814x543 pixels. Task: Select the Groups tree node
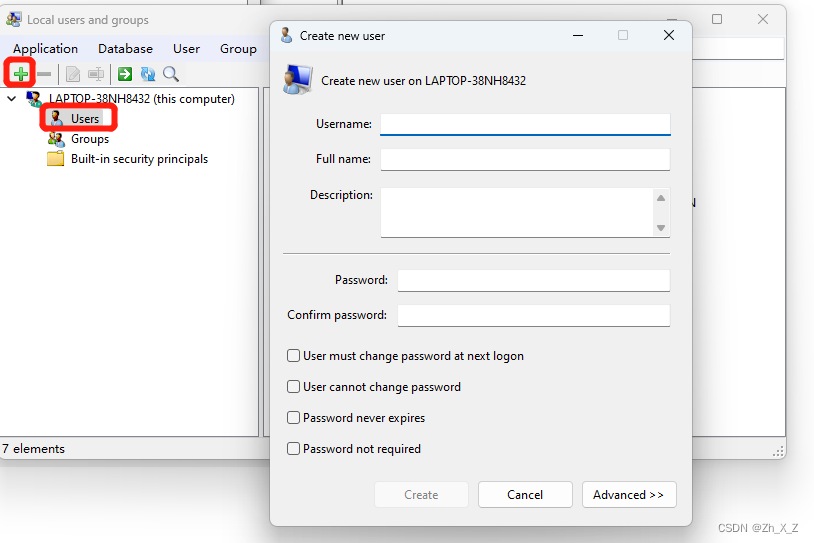[x=89, y=139]
